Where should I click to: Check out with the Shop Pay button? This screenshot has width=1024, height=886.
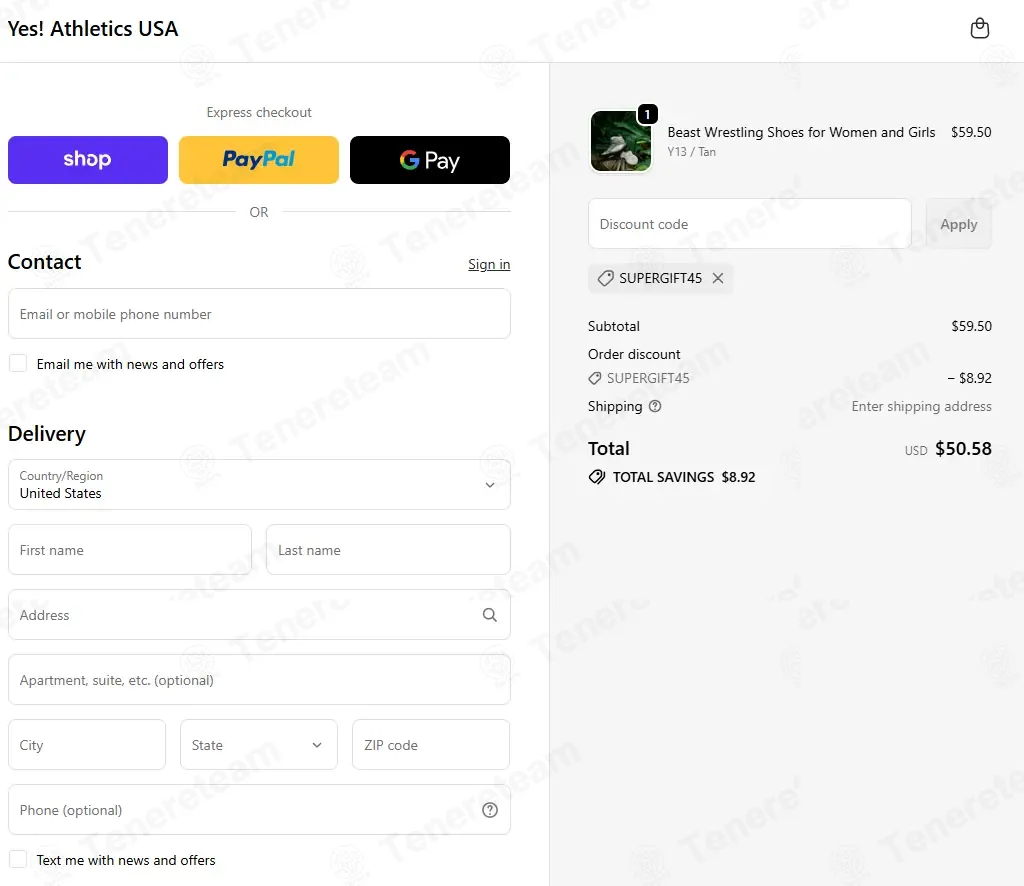click(88, 160)
